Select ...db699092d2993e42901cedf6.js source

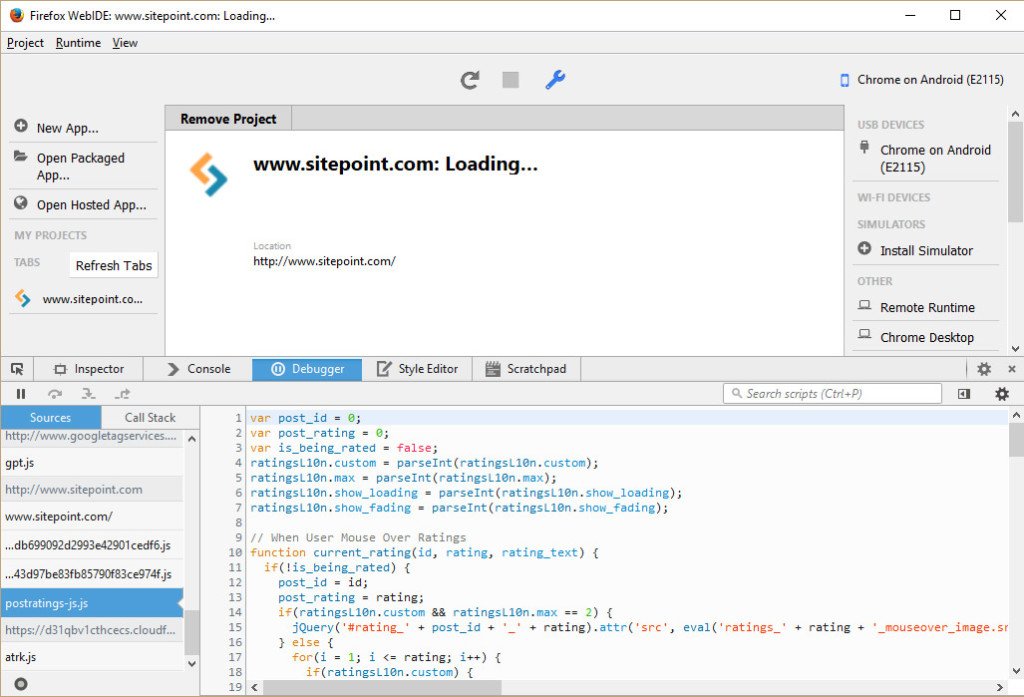pyautogui.click(x=92, y=545)
